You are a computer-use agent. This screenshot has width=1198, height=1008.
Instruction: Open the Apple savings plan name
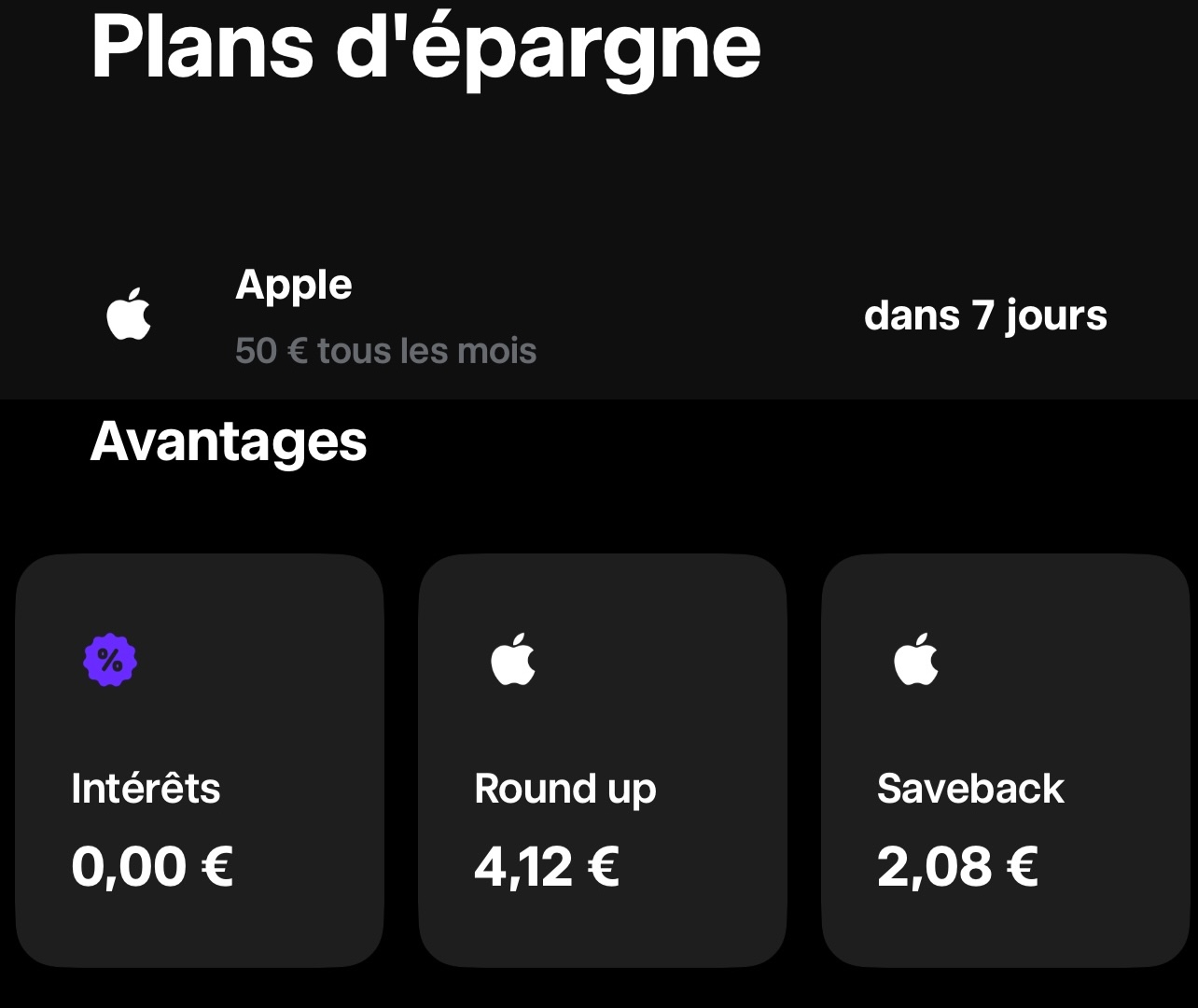[x=293, y=285]
